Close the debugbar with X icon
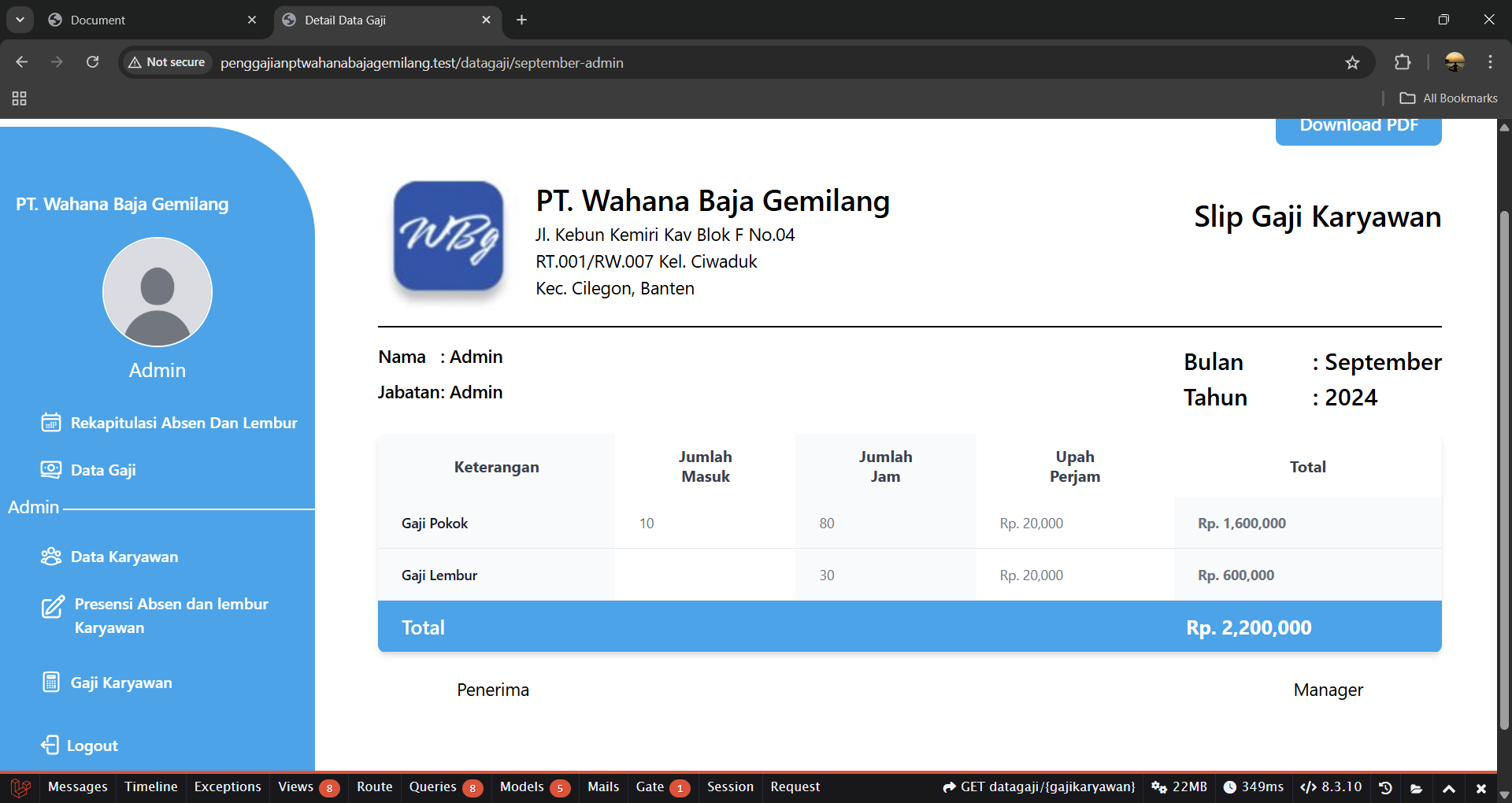 pos(1480,788)
